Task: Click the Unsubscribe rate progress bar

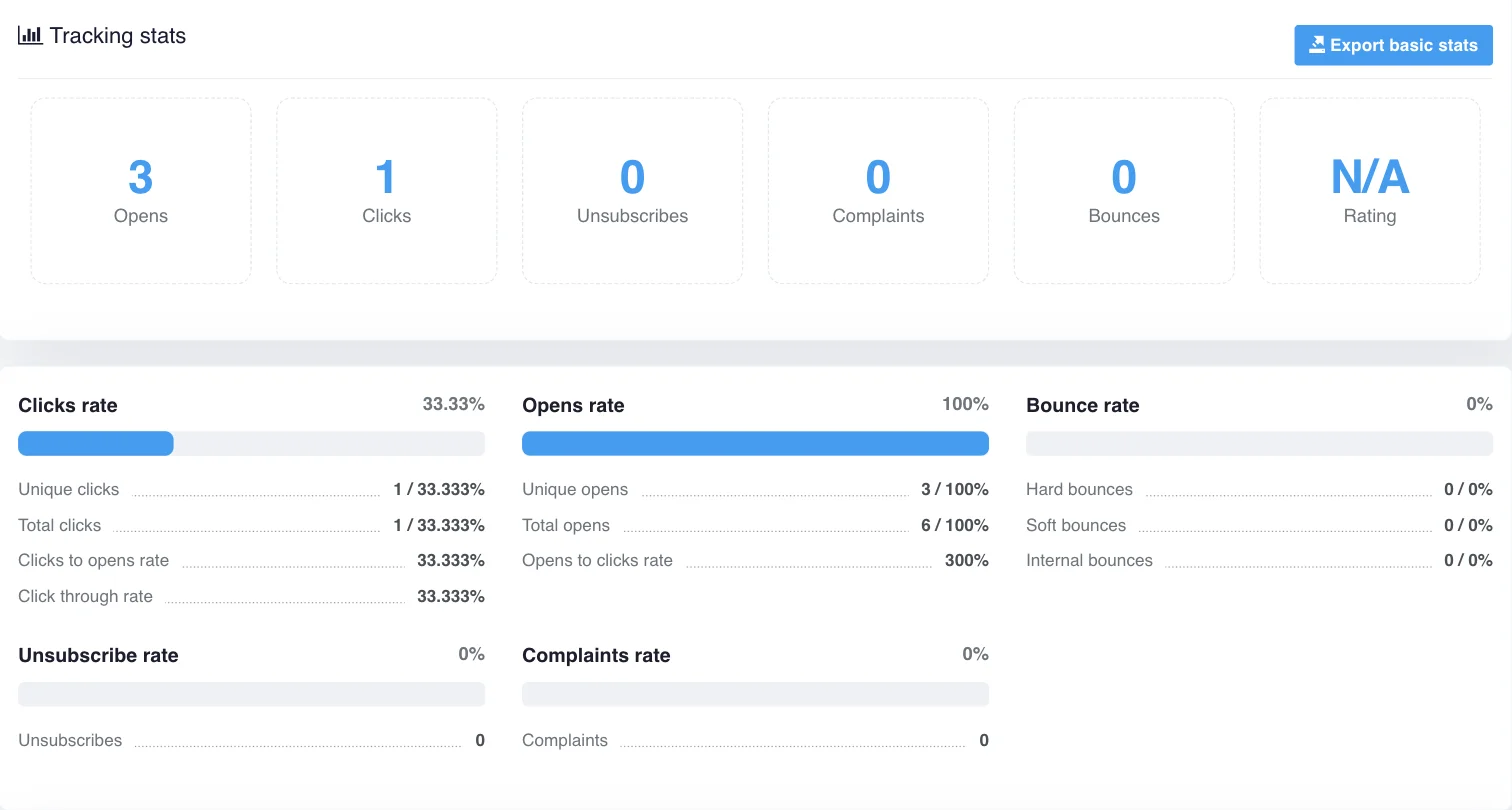Action: pyautogui.click(x=251, y=694)
